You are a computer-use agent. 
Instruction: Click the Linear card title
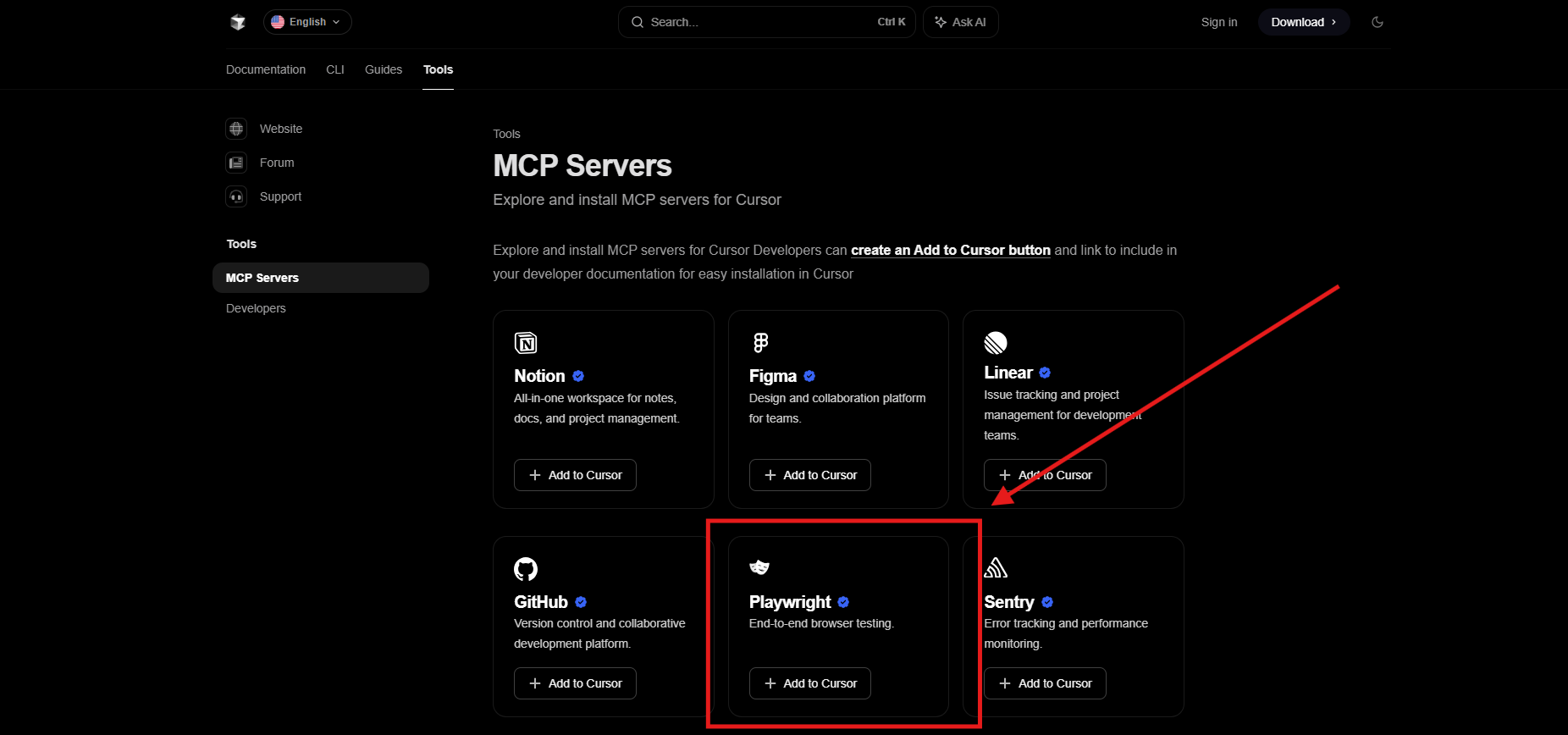[1008, 373]
